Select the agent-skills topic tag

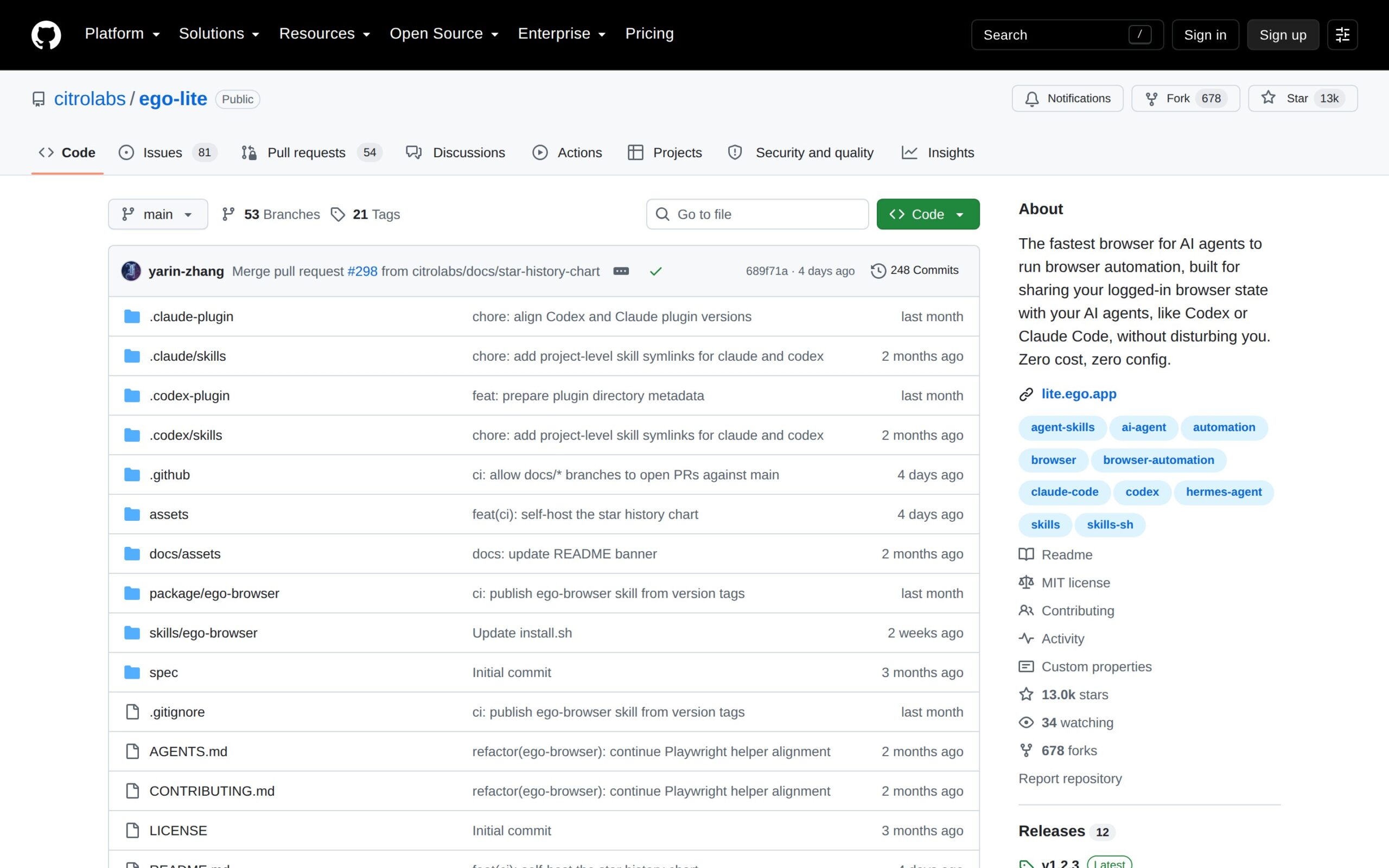tap(1062, 427)
